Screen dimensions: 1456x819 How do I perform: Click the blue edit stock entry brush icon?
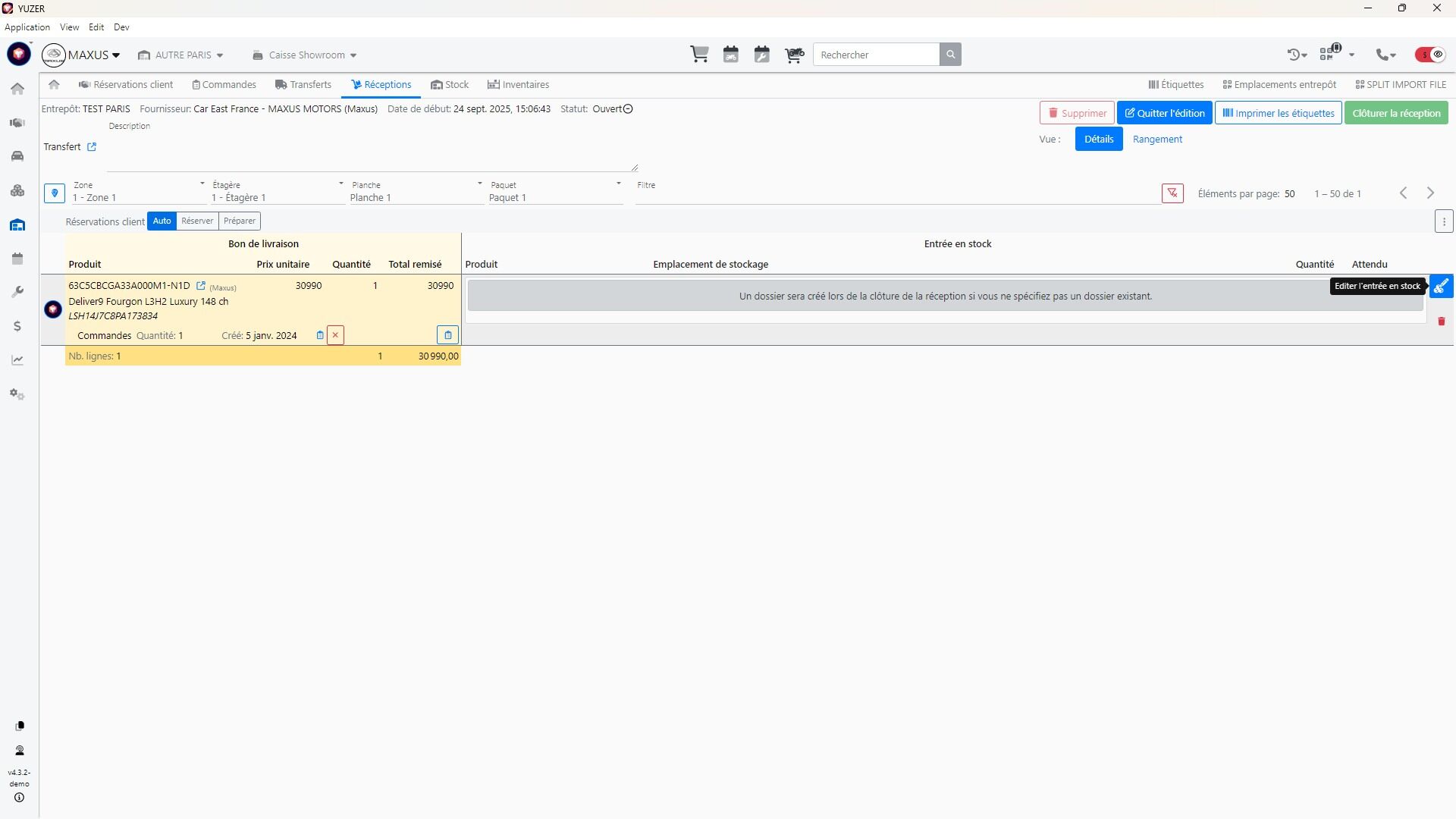coord(1441,286)
